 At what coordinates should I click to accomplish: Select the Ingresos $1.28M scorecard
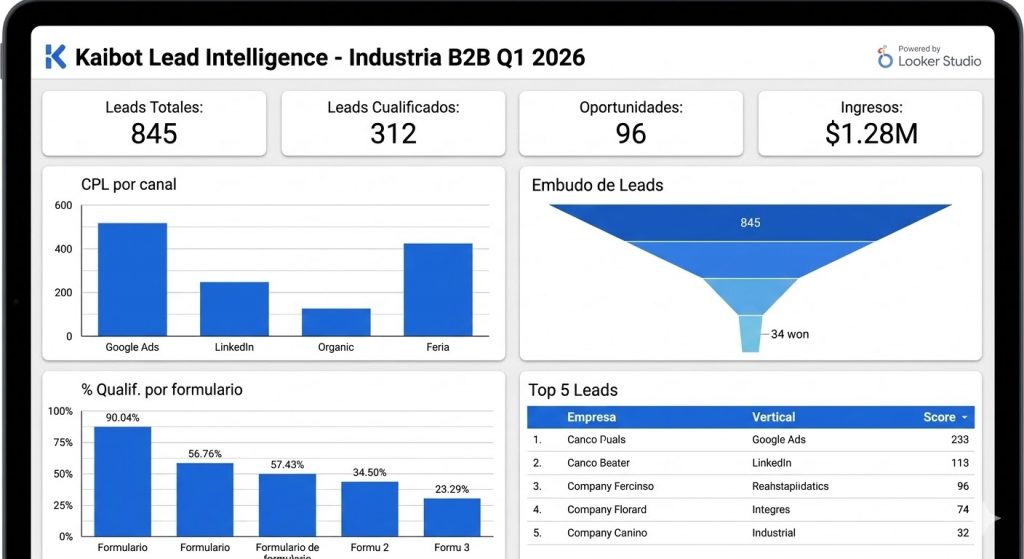tap(870, 123)
